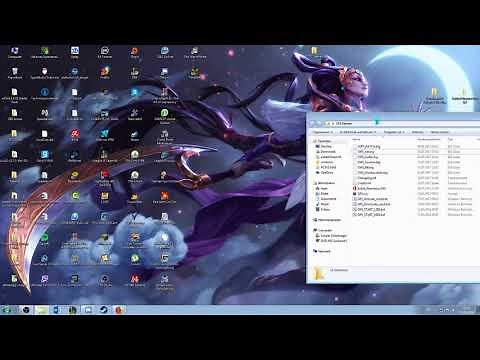
Task: Select Favoriten in the navigation pane
Action: click(324, 141)
